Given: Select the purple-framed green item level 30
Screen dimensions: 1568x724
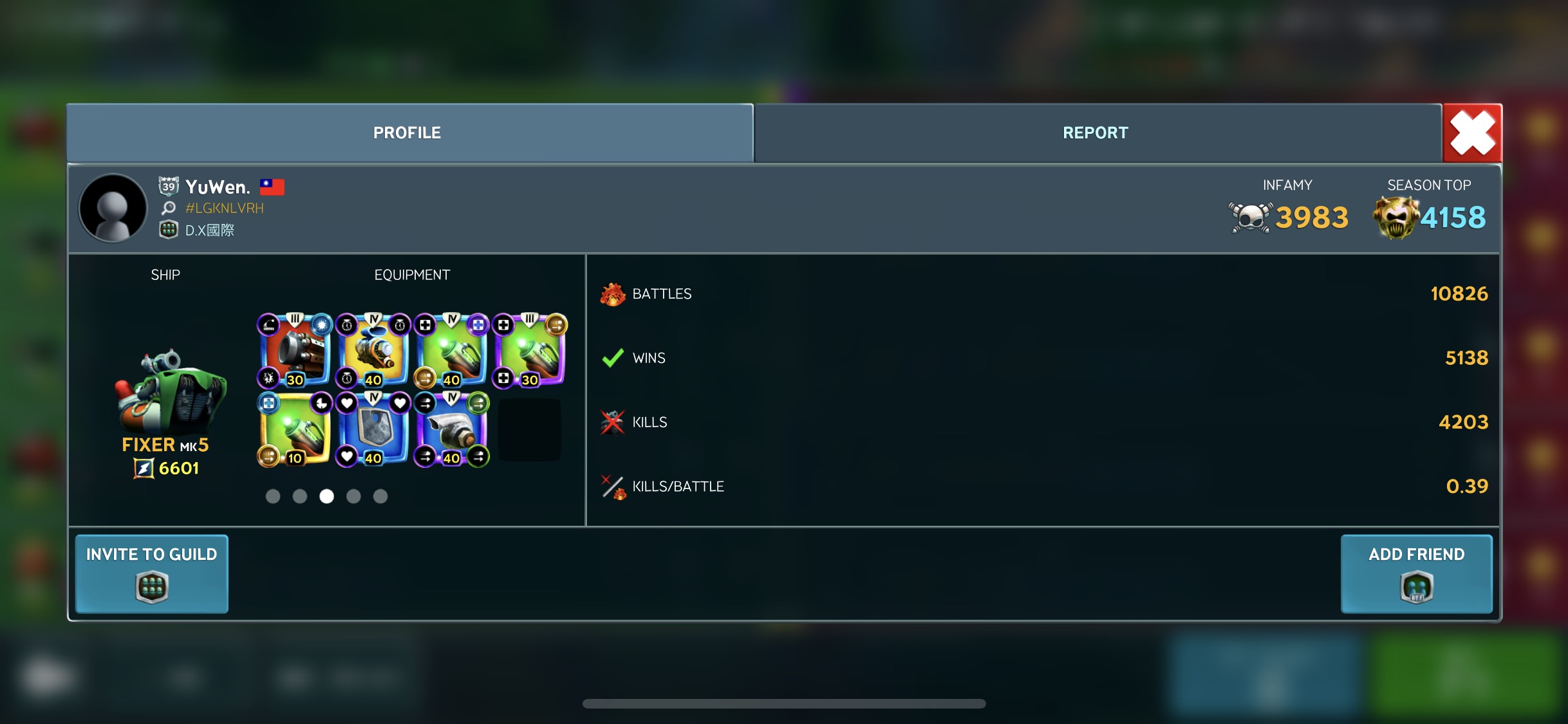Looking at the screenshot, I should pyautogui.click(x=530, y=350).
